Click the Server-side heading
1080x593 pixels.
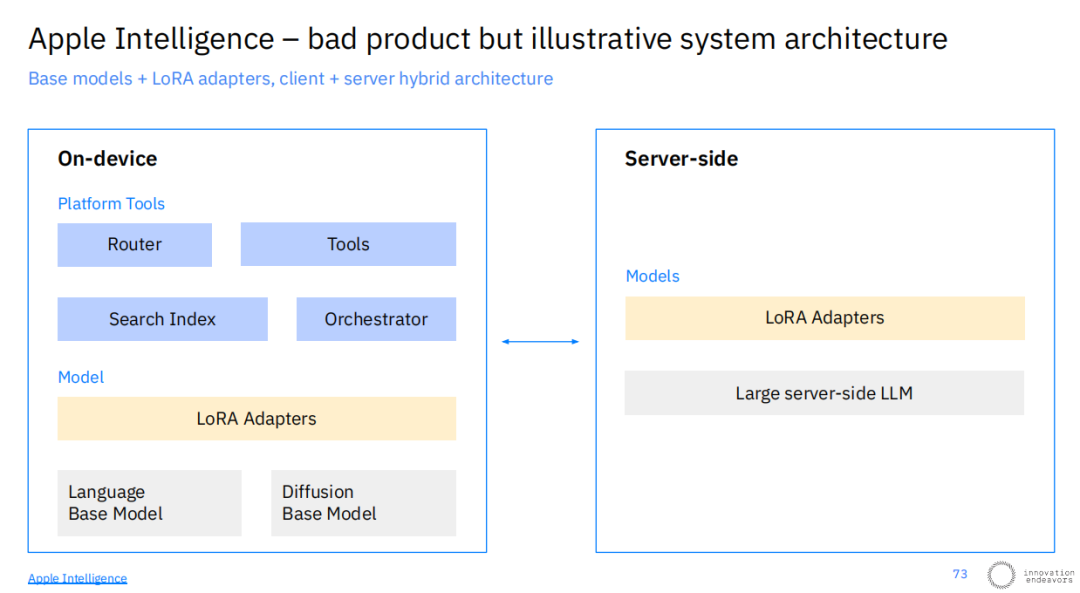coord(681,159)
